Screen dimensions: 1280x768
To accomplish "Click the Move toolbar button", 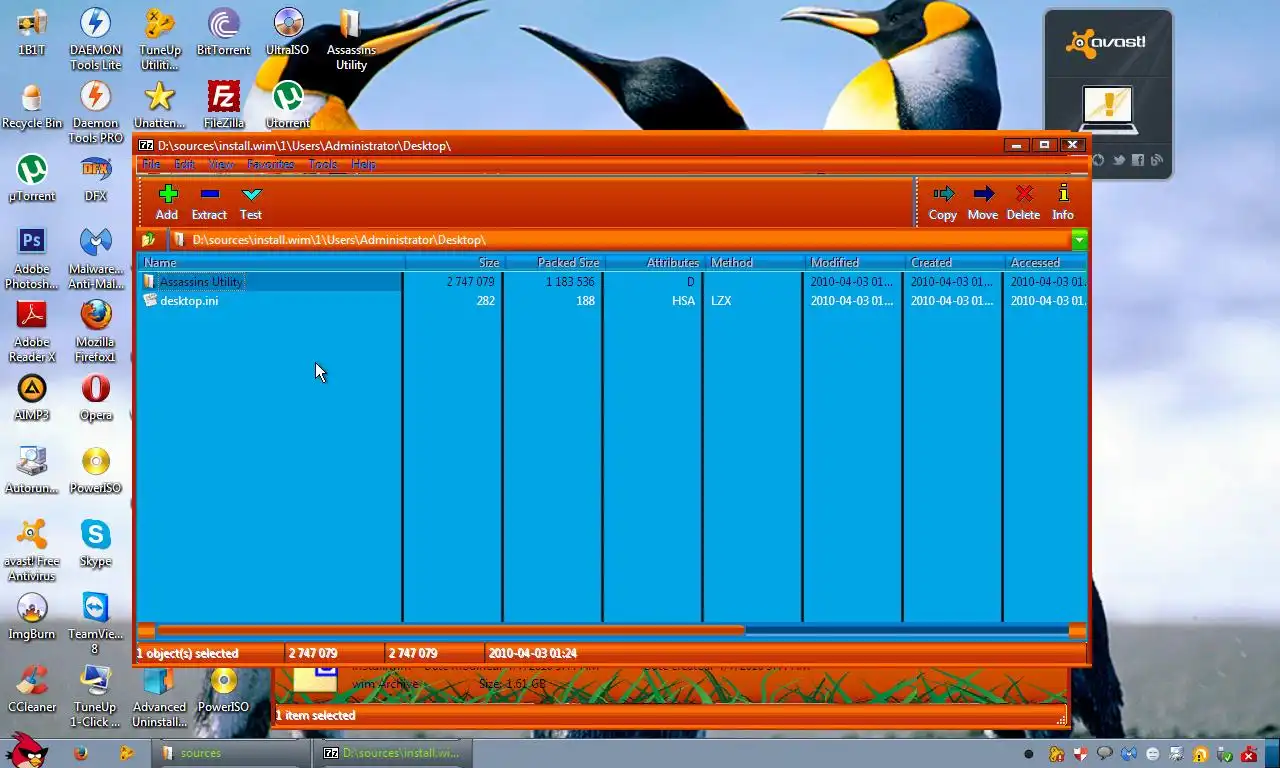I will click(x=983, y=202).
